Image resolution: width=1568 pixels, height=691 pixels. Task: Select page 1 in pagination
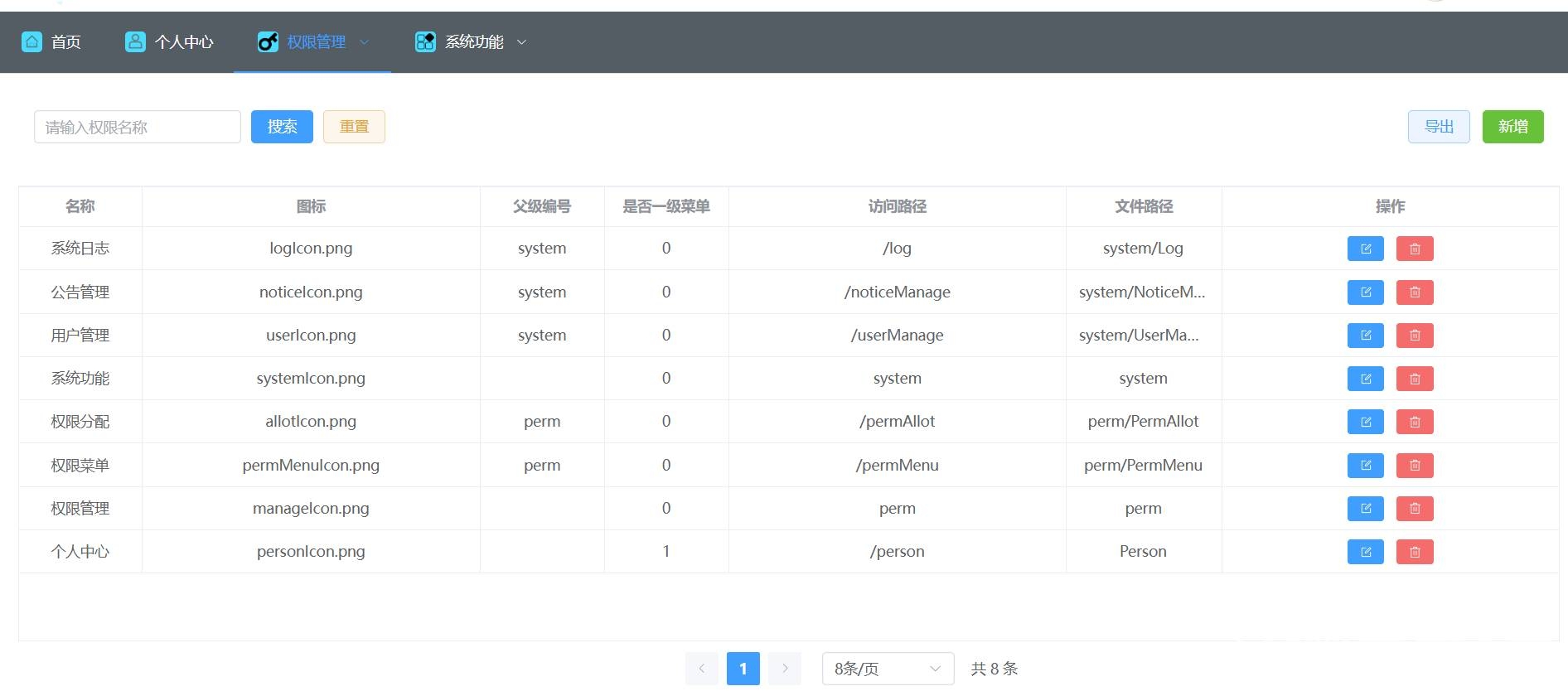(x=743, y=669)
